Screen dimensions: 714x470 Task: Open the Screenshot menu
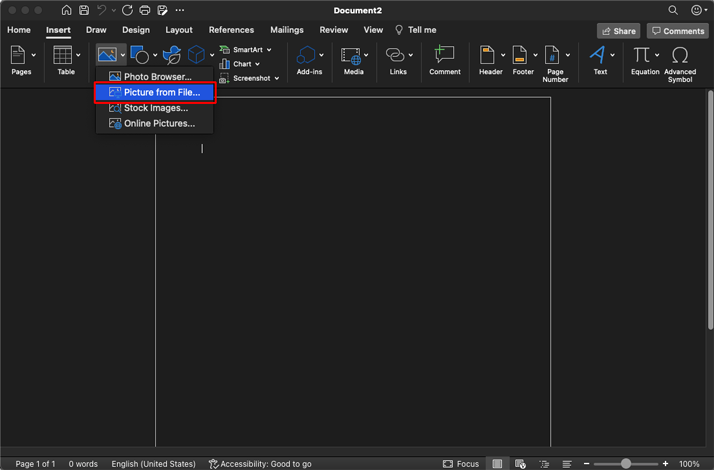pos(249,78)
